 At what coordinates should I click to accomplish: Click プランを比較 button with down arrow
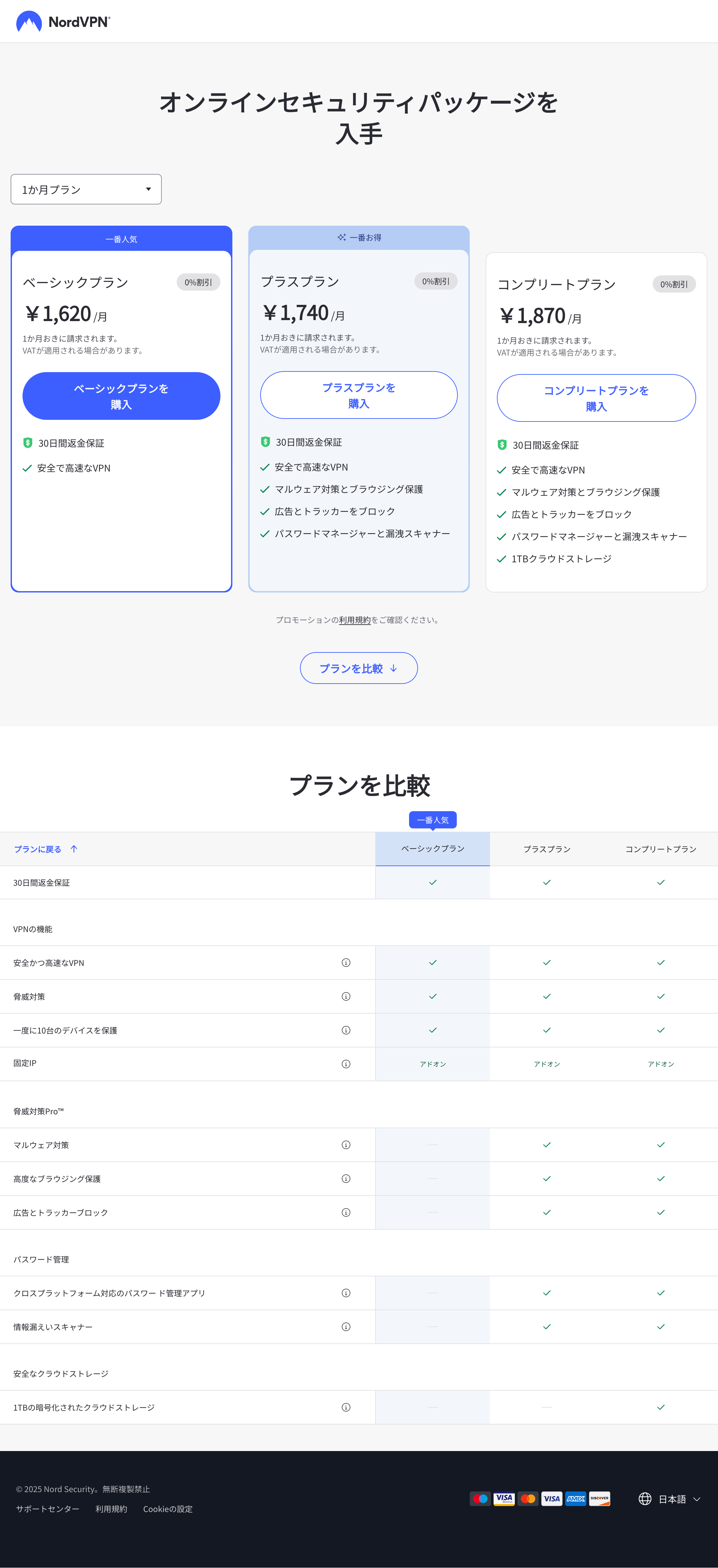click(x=359, y=668)
